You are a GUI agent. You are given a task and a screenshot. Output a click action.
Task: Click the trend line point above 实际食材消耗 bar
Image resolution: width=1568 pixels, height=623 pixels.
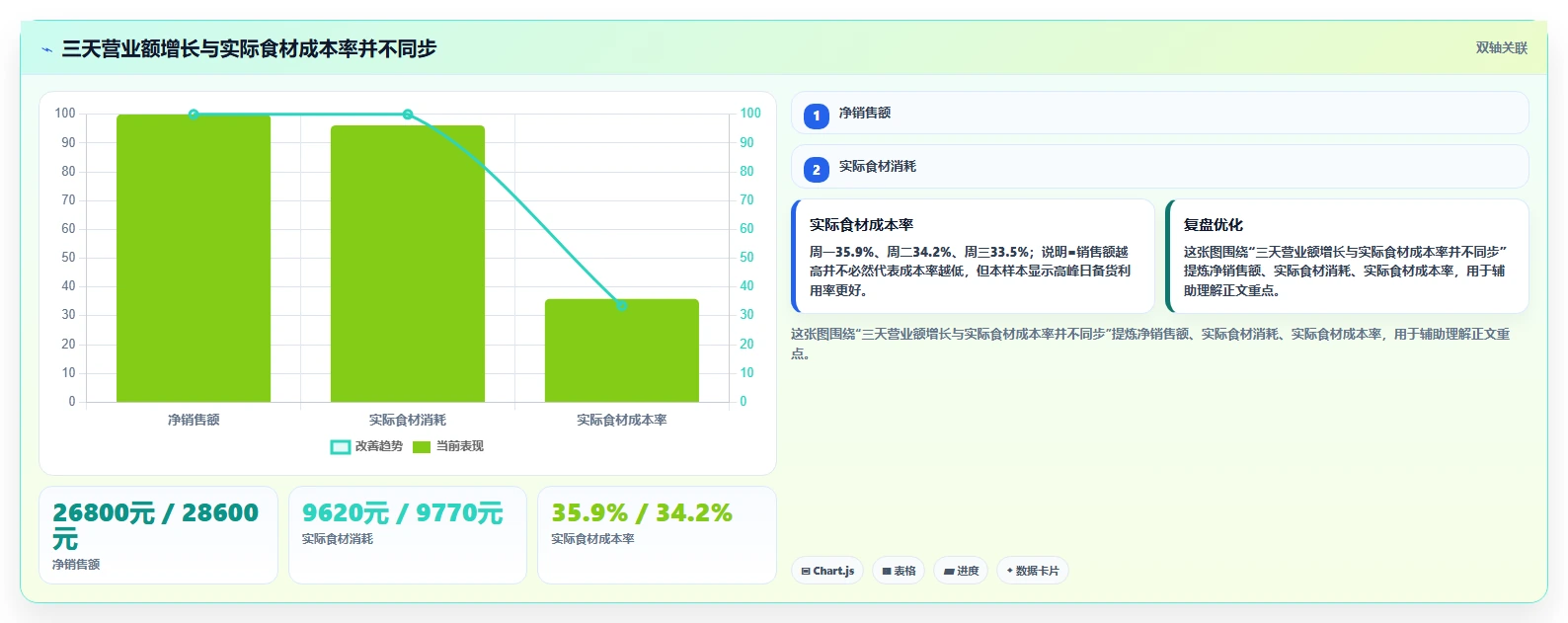(x=408, y=115)
